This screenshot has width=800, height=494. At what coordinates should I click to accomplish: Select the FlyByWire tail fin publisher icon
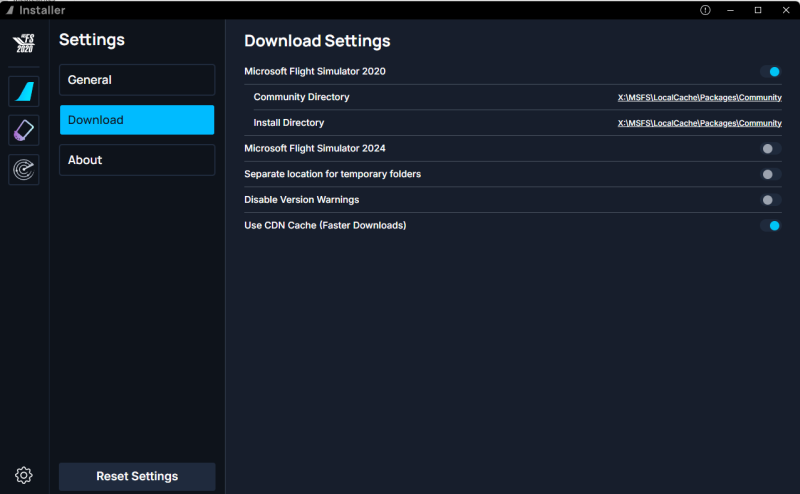[23, 91]
